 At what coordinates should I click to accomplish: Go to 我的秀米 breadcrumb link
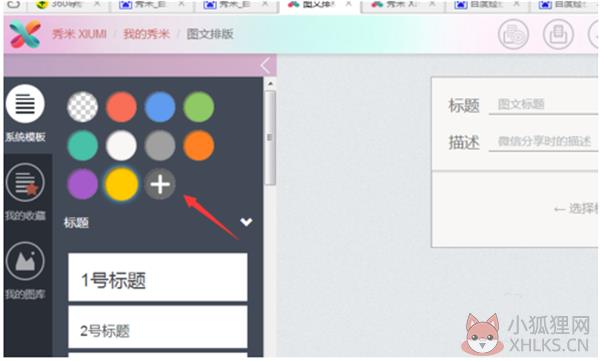(146, 34)
